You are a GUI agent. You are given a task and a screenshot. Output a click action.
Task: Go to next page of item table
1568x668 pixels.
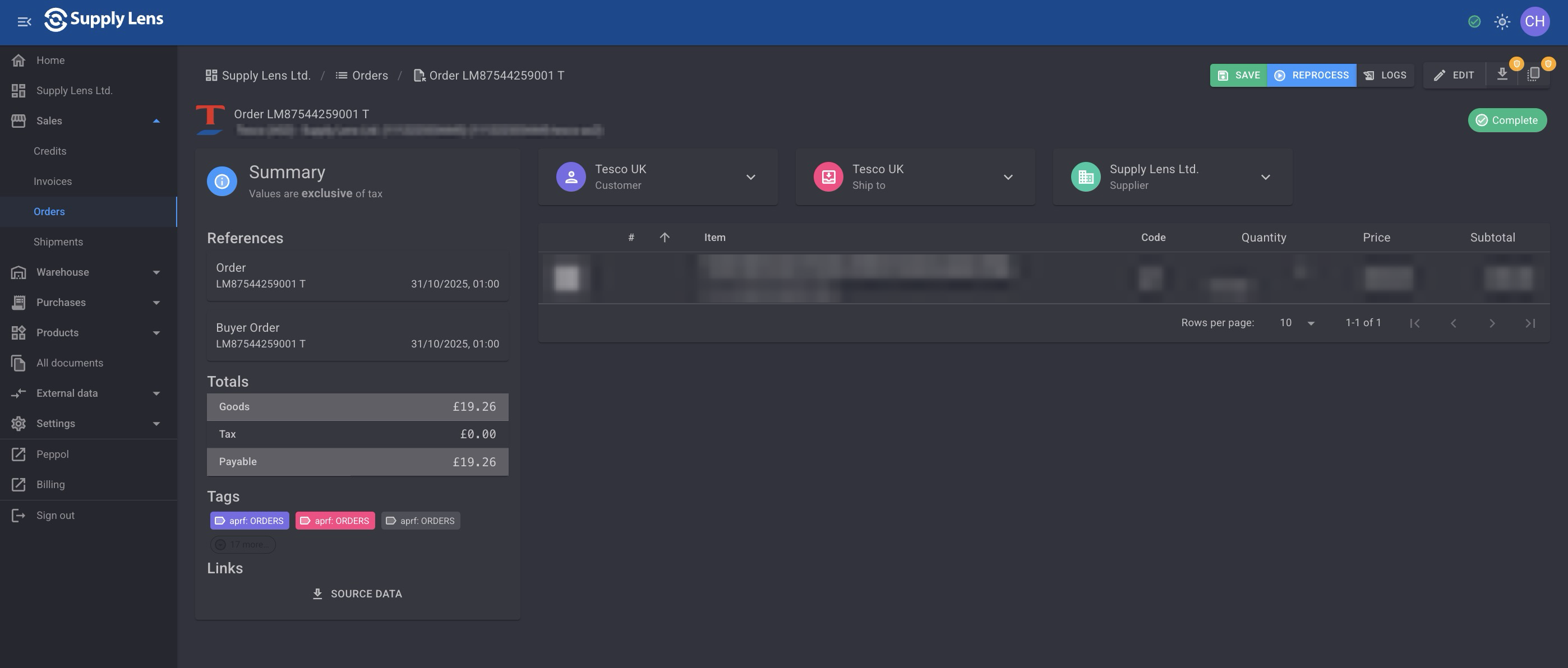(1492, 323)
